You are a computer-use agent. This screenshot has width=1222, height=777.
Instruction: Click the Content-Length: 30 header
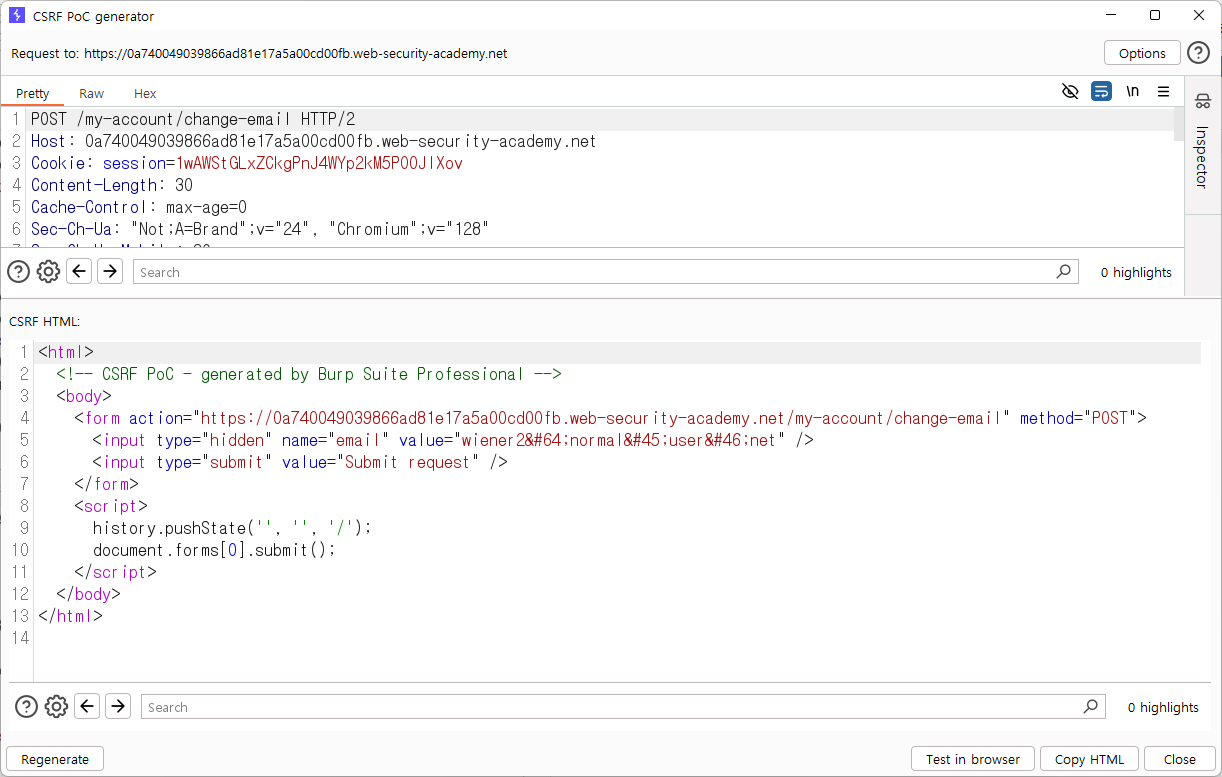(112, 185)
